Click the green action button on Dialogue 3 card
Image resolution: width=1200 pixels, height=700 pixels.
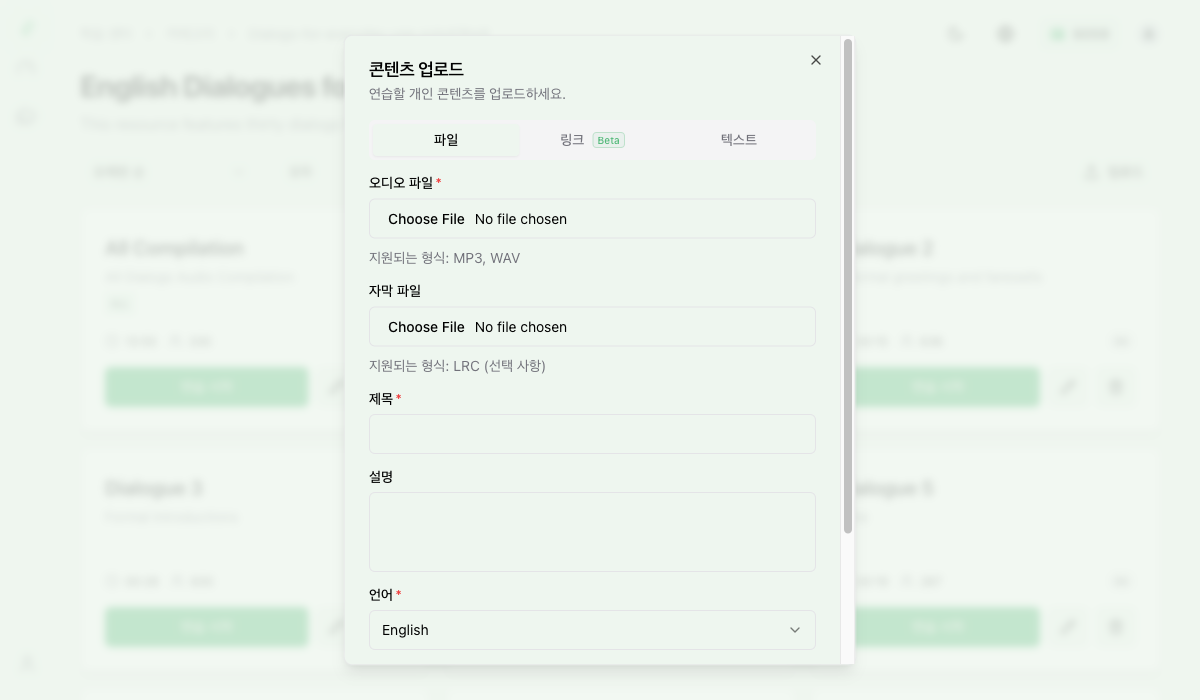[x=206, y=627]
